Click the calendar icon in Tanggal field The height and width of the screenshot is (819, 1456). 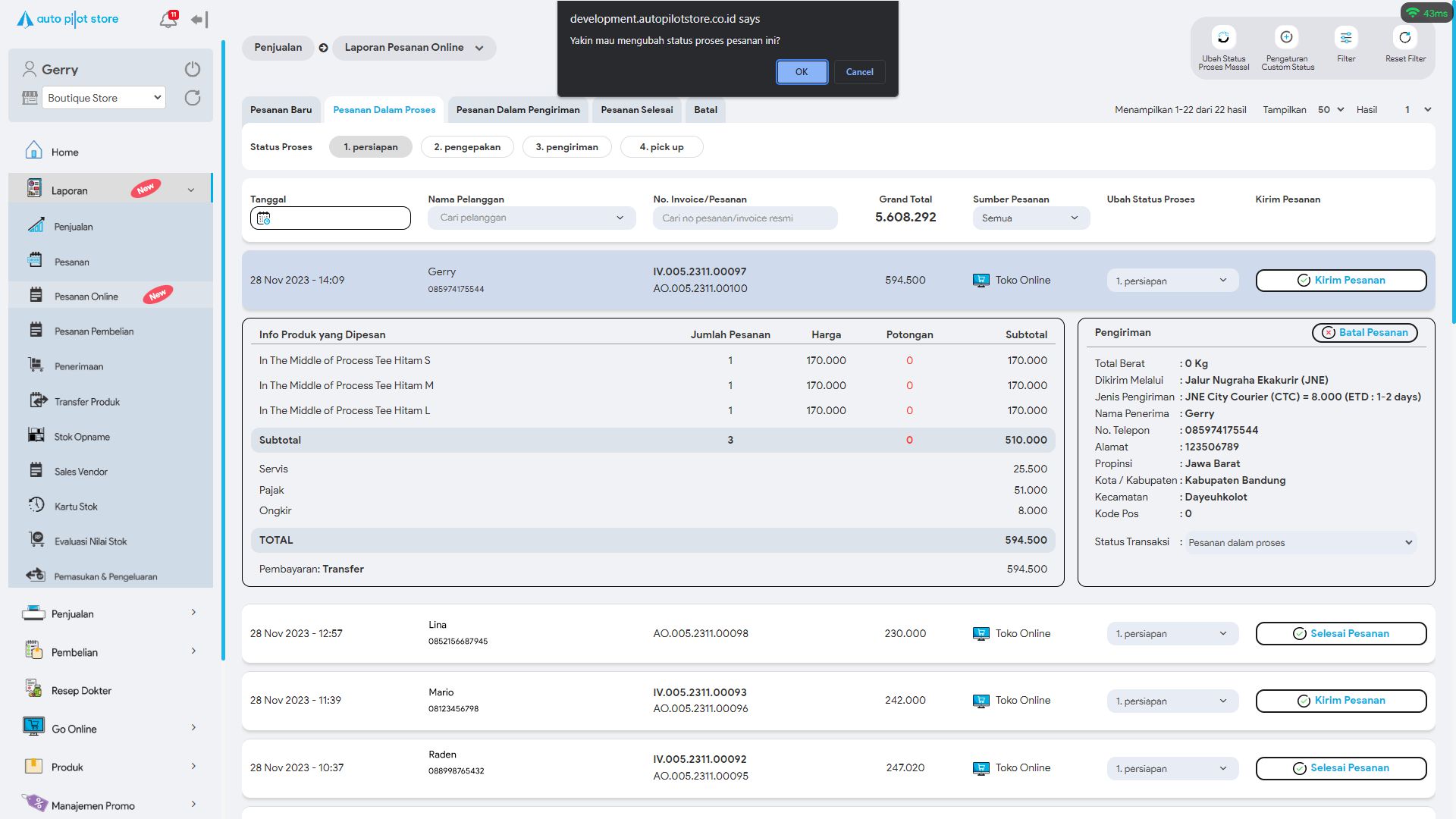coord(264,218)
